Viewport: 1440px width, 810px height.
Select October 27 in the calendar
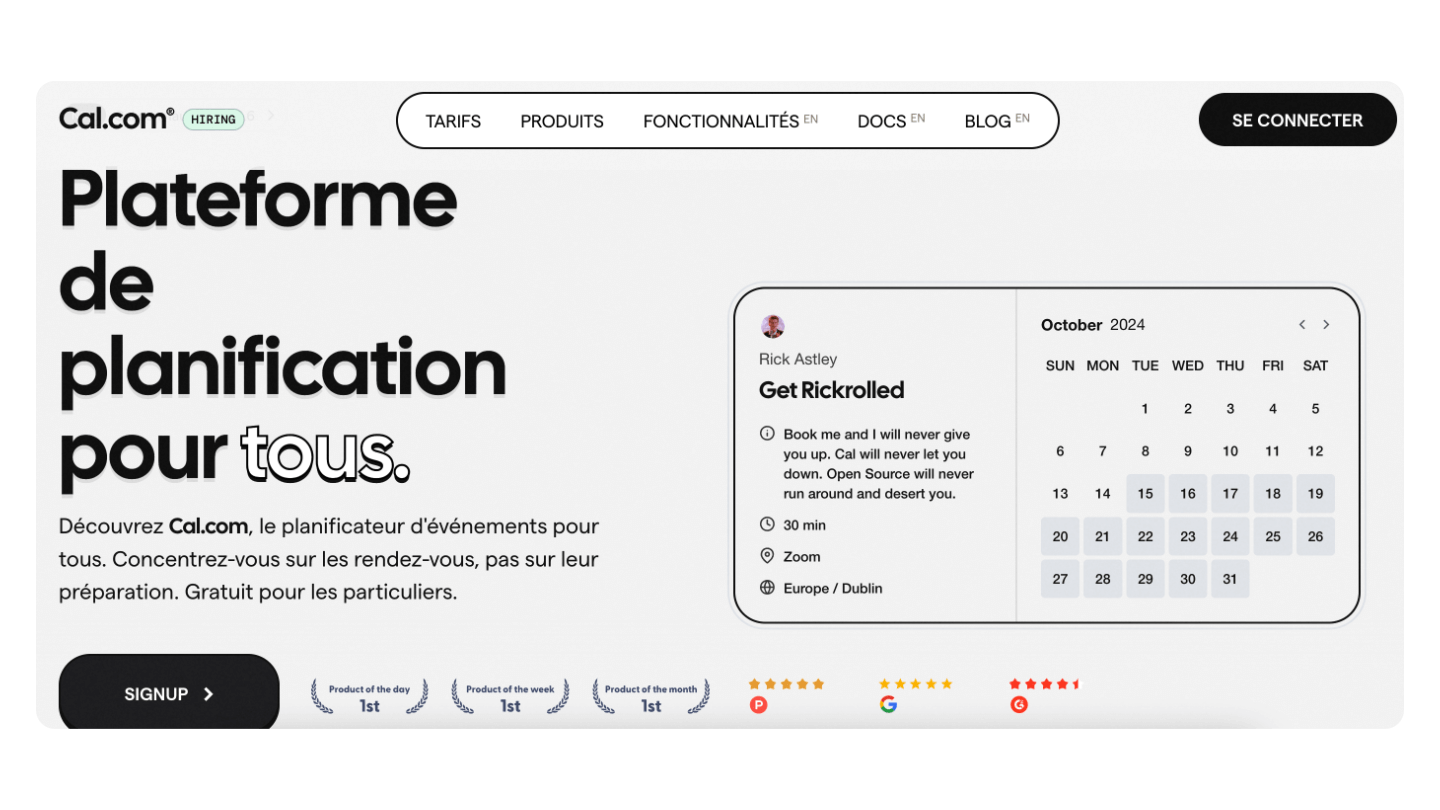point(1060,579)
